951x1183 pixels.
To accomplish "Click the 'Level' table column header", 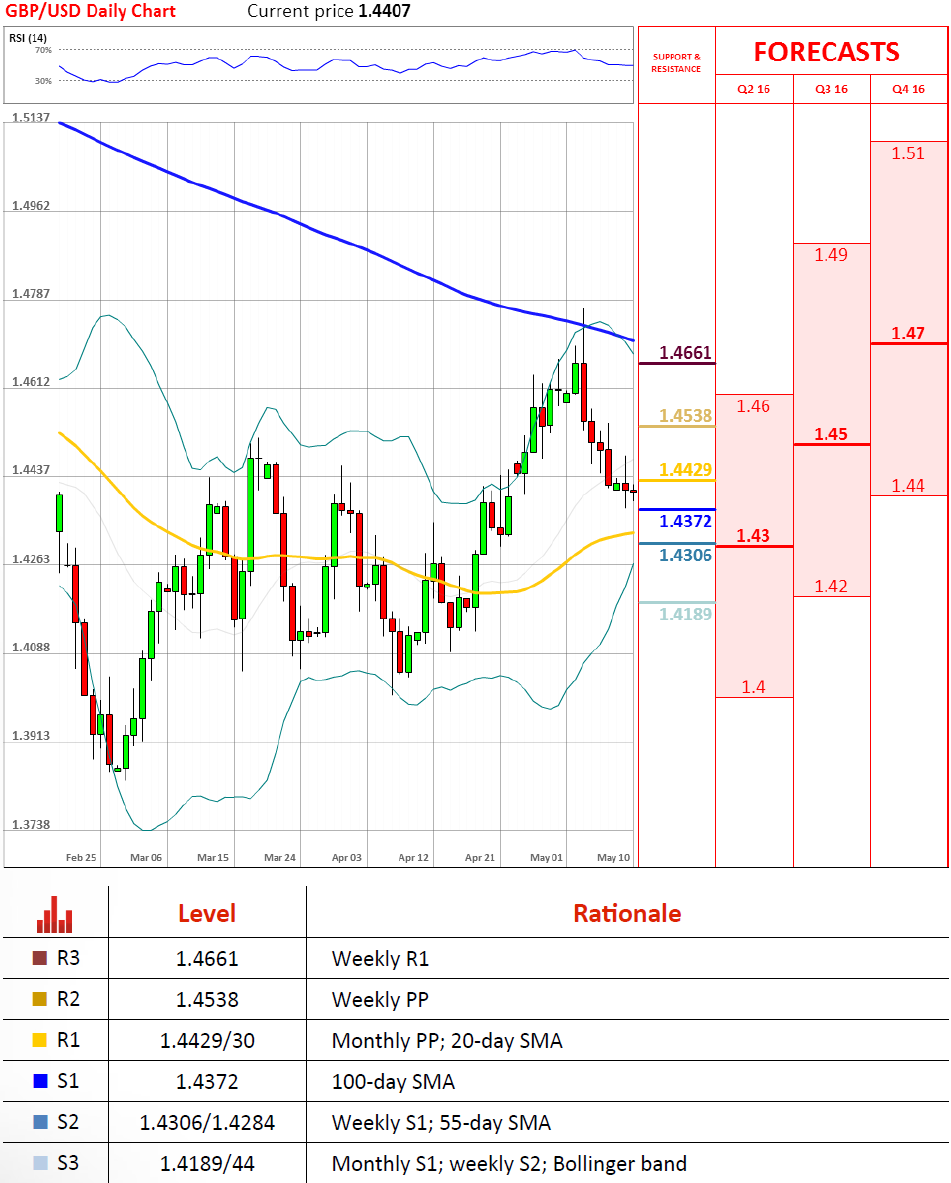I will [207, 914].
